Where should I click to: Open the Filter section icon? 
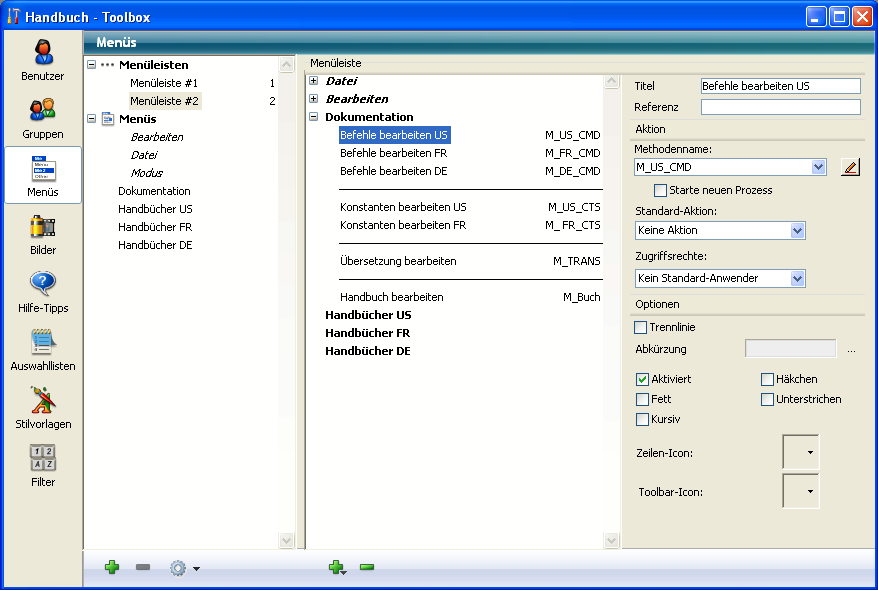pos(42,459)
